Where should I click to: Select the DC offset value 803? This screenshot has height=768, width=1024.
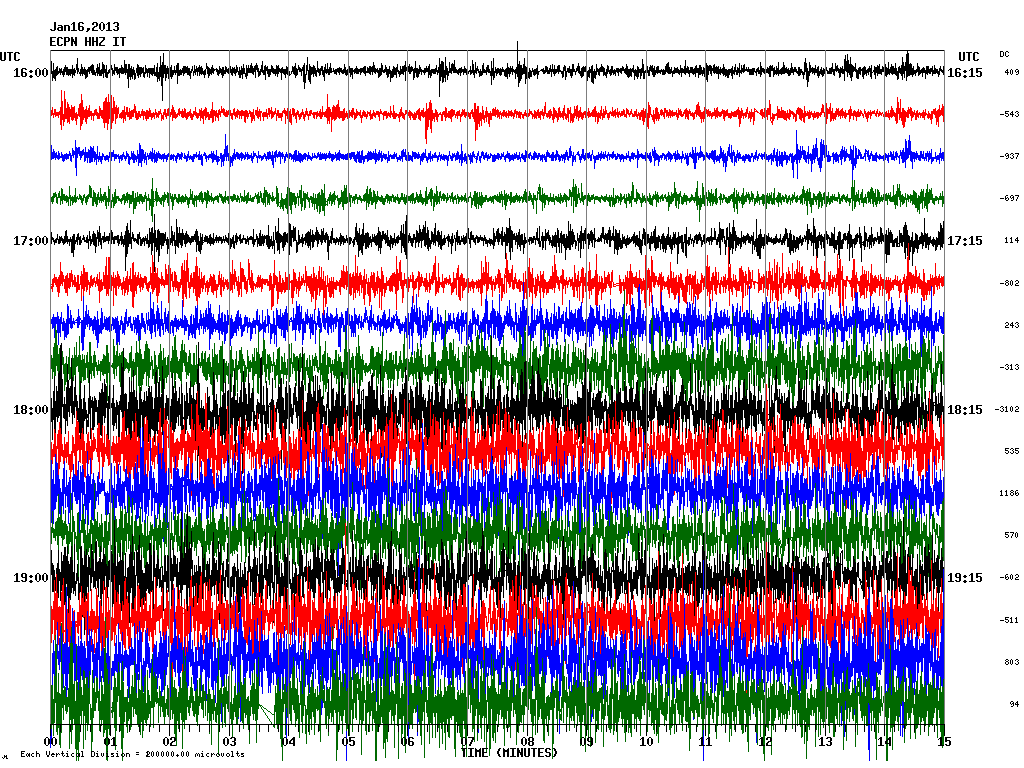tap(1012, 662)
